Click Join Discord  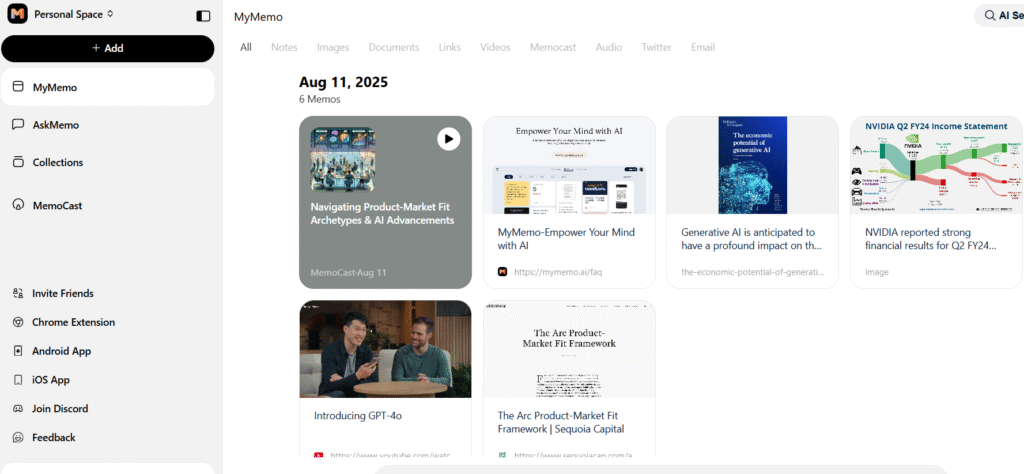click(x=60, y=408)
